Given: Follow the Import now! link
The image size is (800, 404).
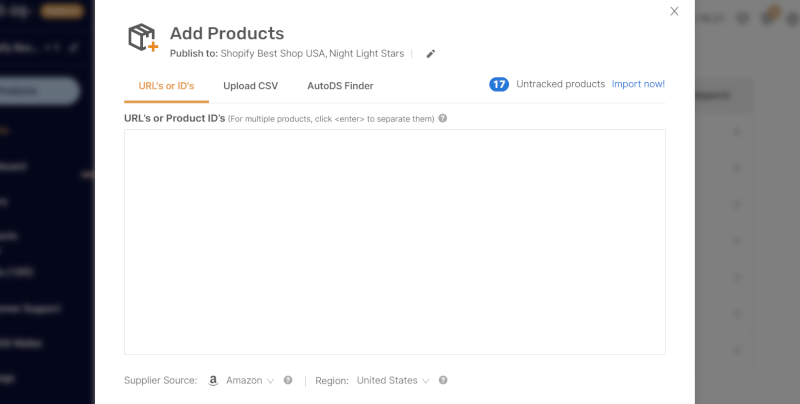Looking at the screenshot, I should (x=638, y=84).
